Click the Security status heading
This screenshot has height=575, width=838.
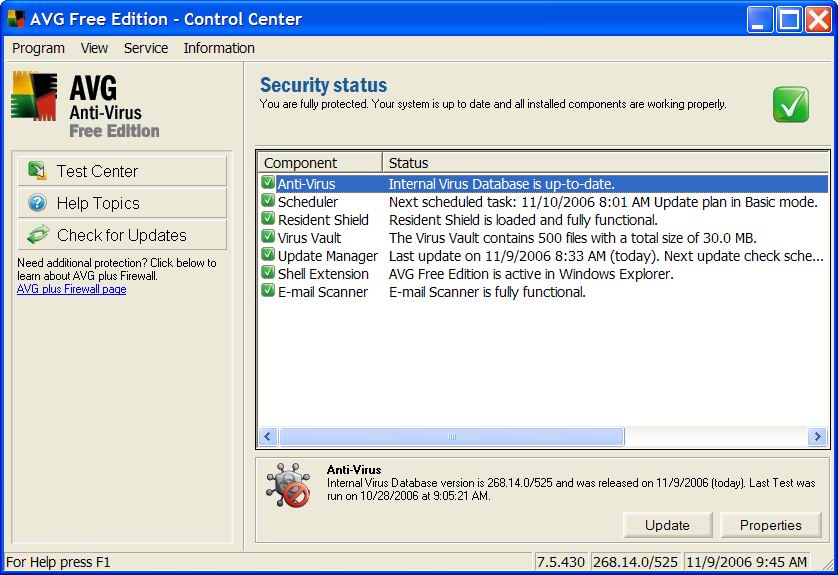tap(323, 86)
